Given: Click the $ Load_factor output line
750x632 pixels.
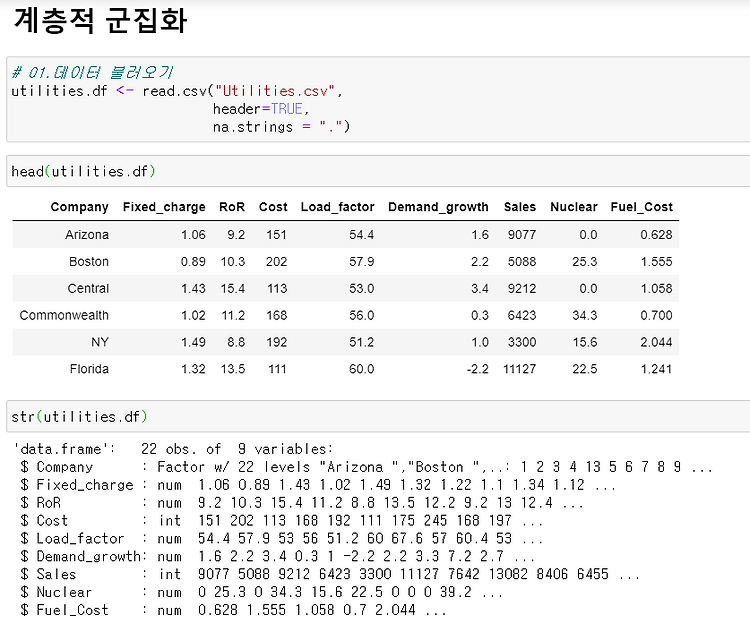Looking at the screenshot, I should point(281,538).
